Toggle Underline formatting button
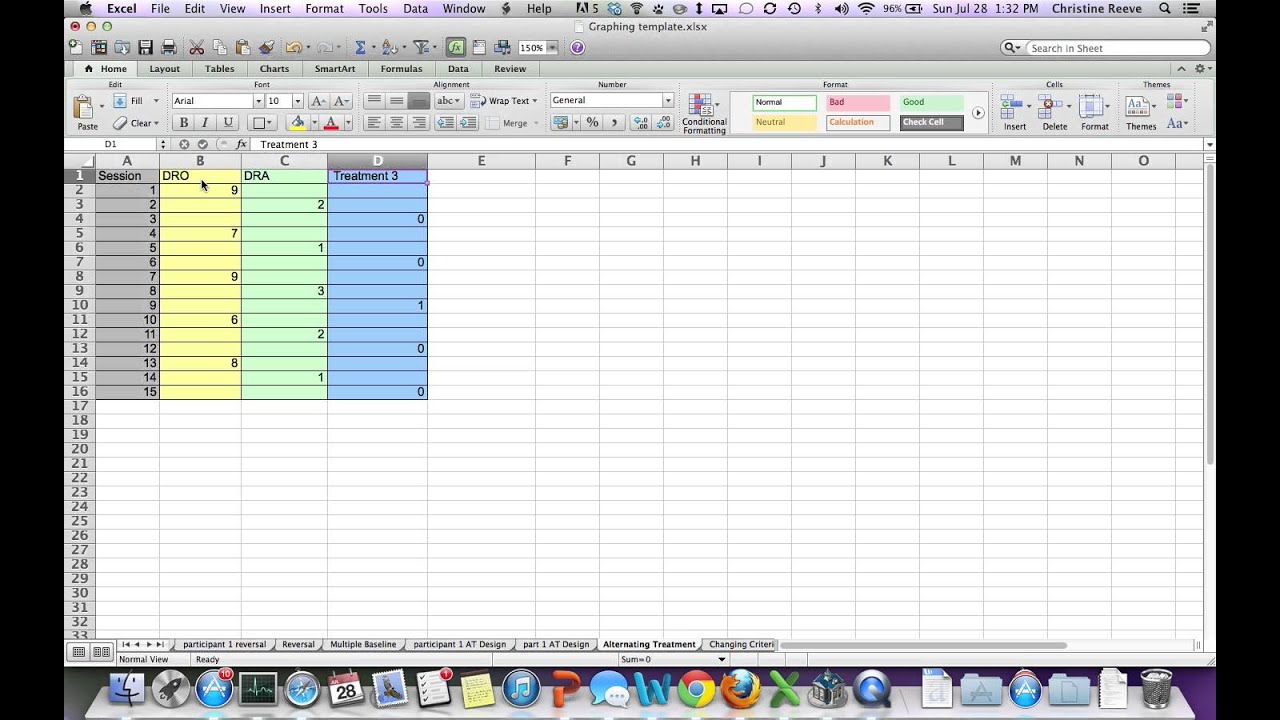This screenshot has width=1280, height=720. tap(228, 122)
